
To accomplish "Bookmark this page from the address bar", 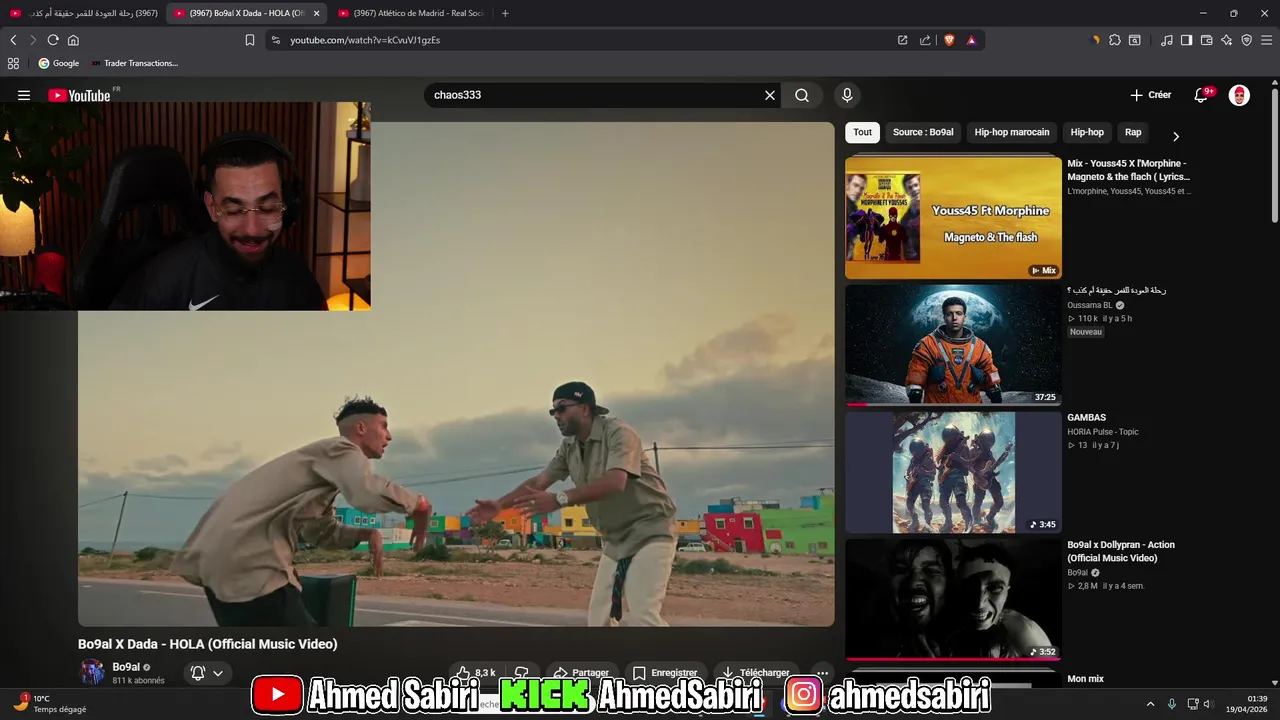I will tap(250, 40).
